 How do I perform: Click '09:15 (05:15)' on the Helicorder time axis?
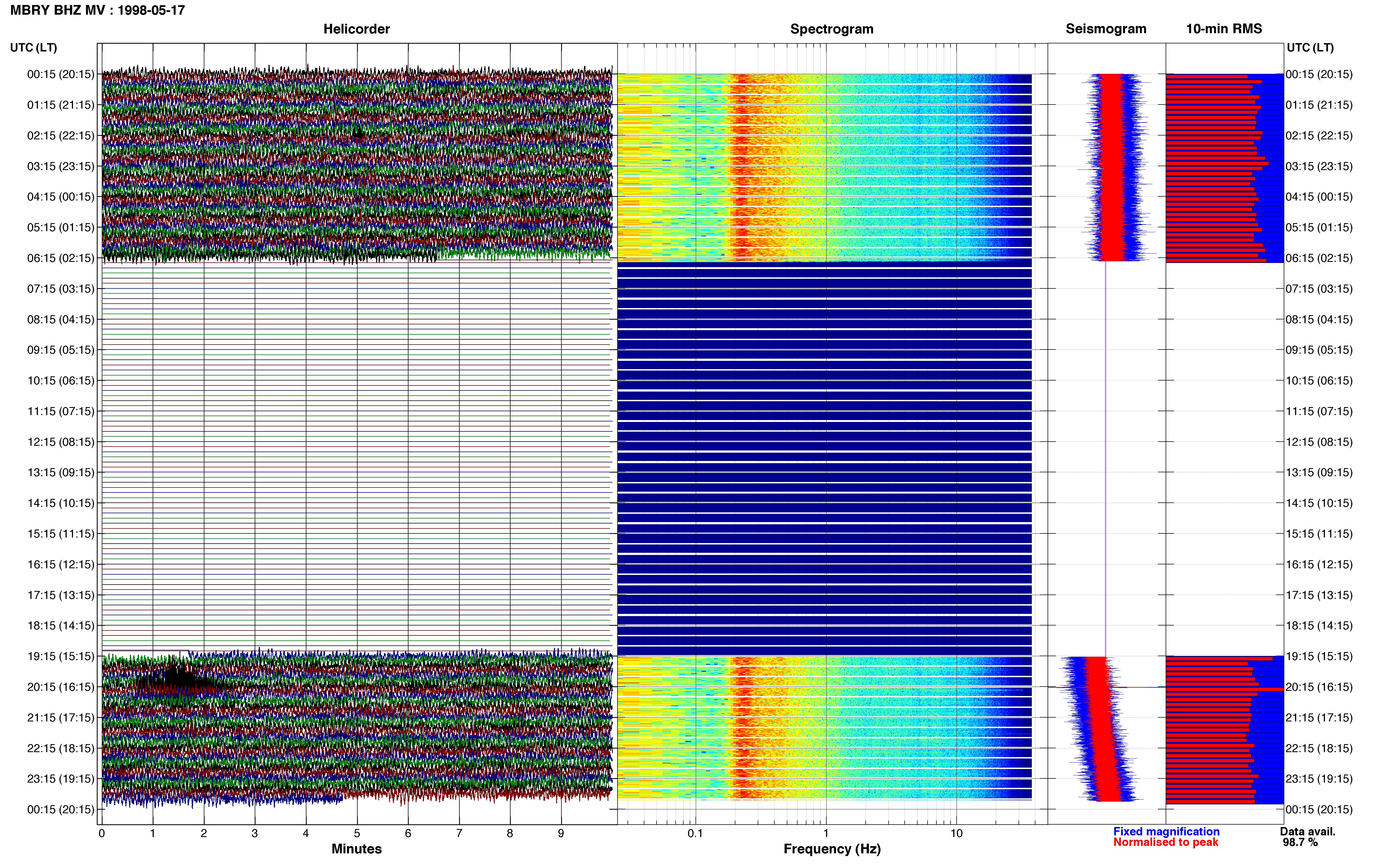pos(61,350)
